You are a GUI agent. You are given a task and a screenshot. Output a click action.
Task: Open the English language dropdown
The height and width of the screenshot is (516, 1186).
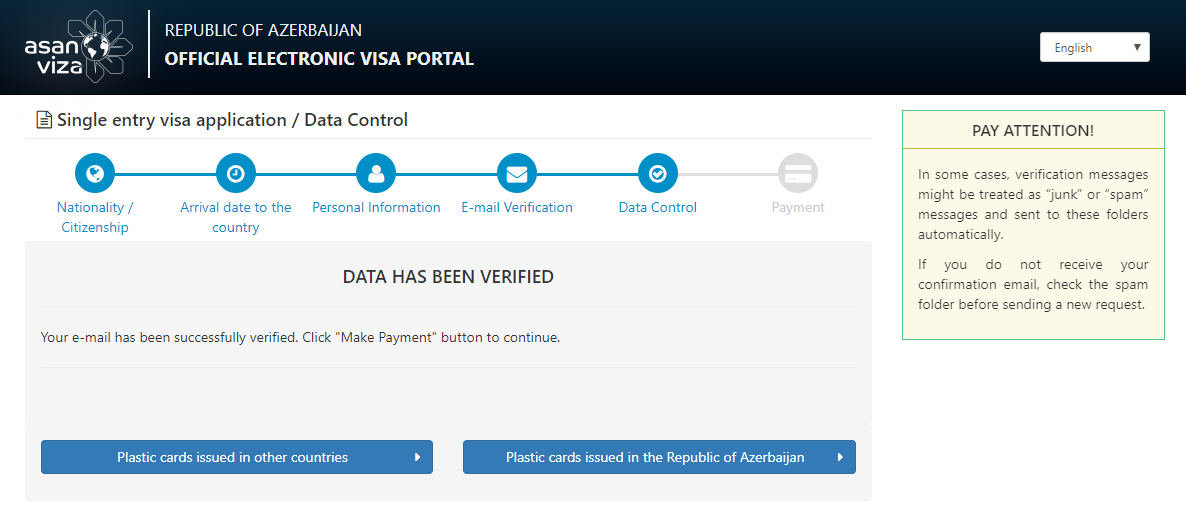point(1094,47)
